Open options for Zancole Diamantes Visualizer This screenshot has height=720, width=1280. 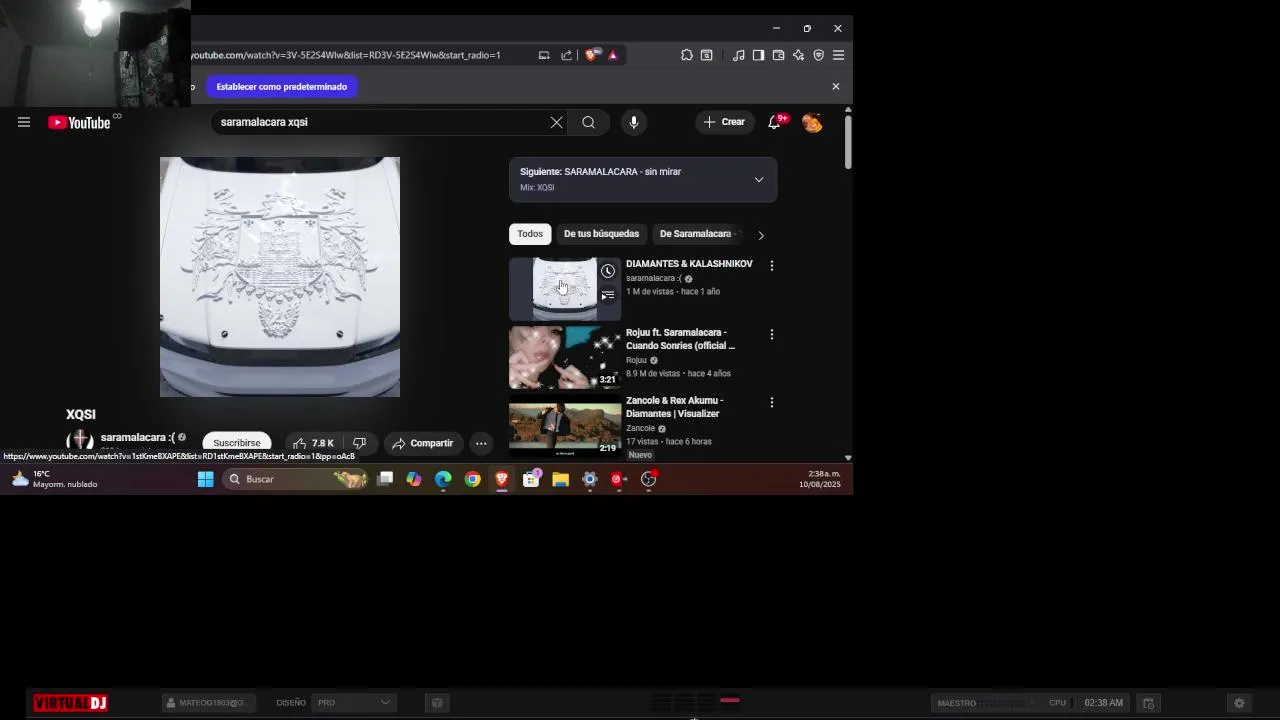pyautogui.click(x=771, y=402)
